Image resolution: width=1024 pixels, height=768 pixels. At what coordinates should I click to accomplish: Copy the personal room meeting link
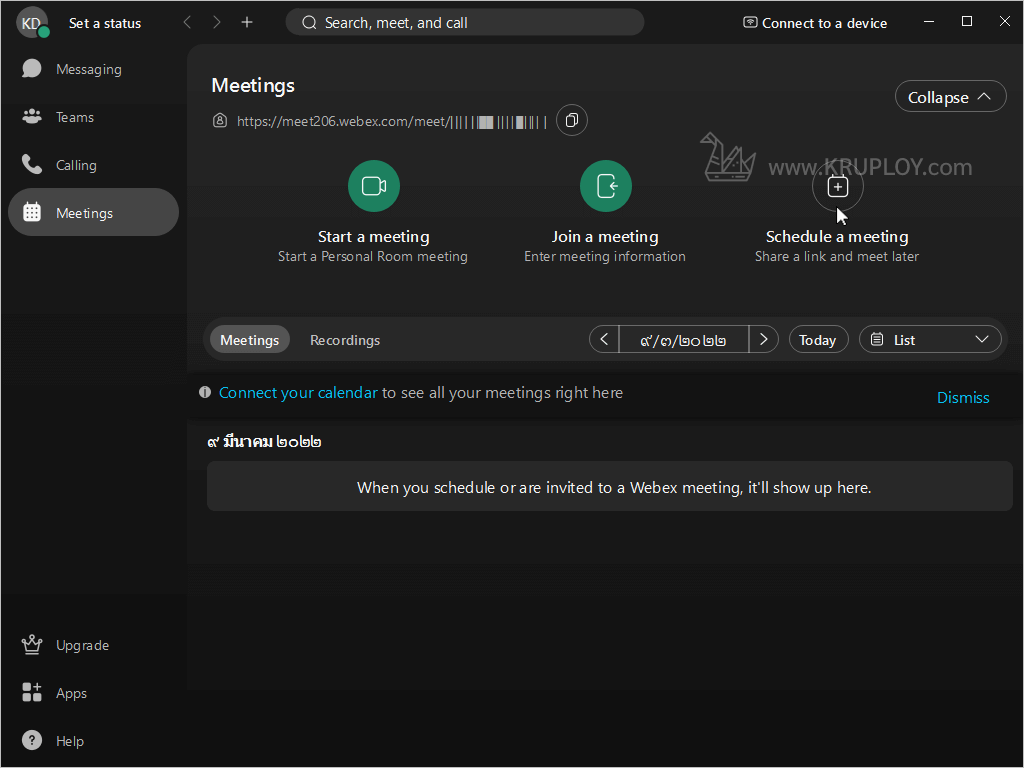[x=571, y=121]
